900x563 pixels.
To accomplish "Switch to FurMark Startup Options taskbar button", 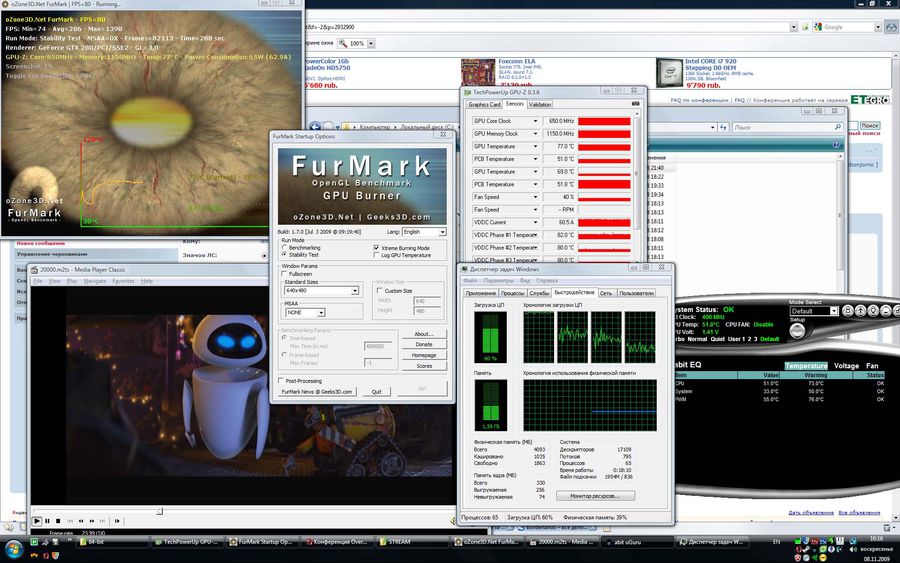I will click(x=261, y=541).
